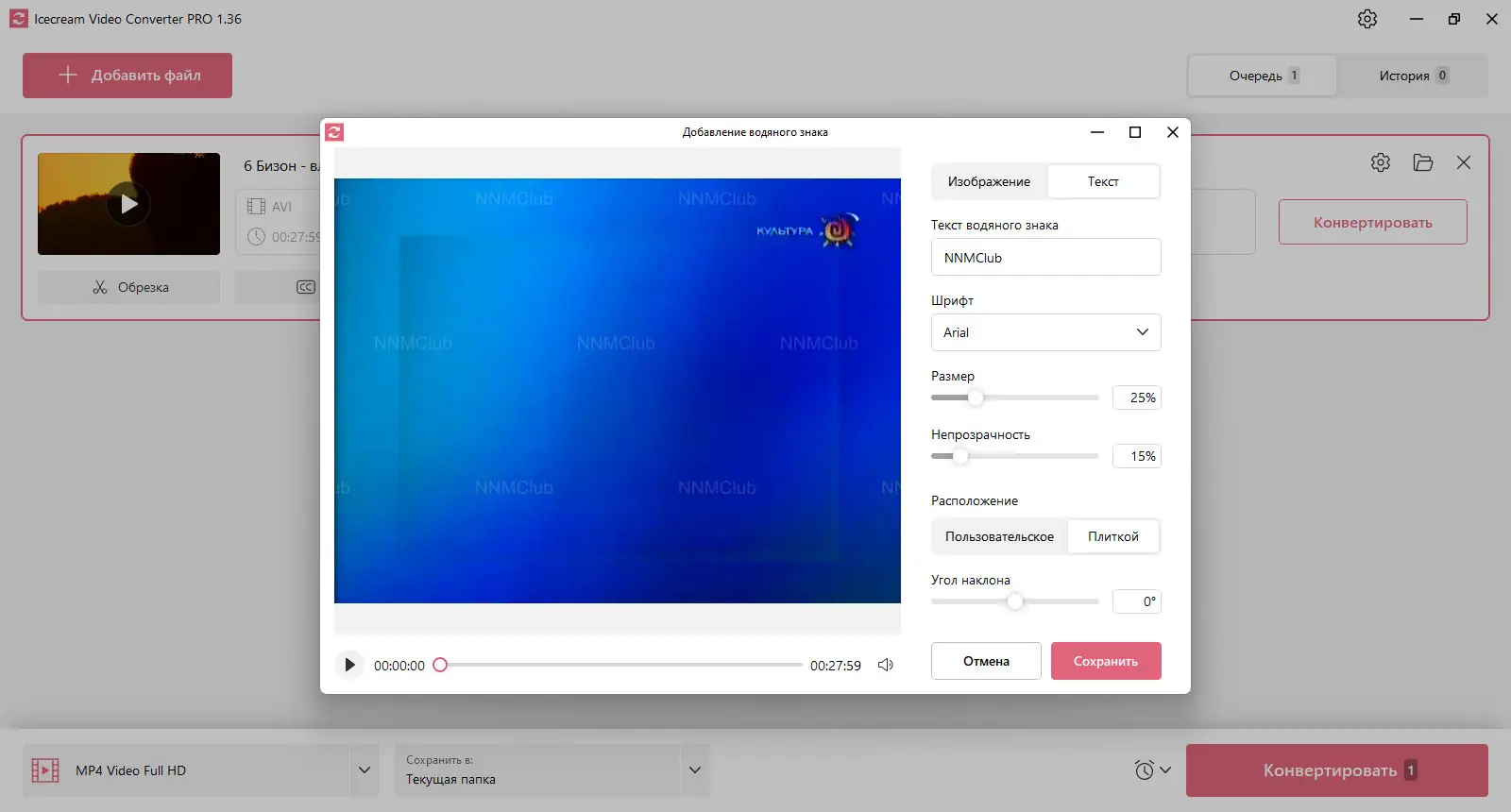Open settings gear for the queued file
Image resolution: width=1511 pixels, height=812 pixels.
coord(1381,162)
